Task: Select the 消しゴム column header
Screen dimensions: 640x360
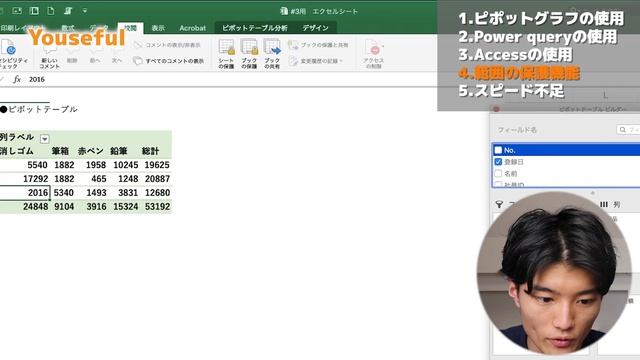Action: 17,151
